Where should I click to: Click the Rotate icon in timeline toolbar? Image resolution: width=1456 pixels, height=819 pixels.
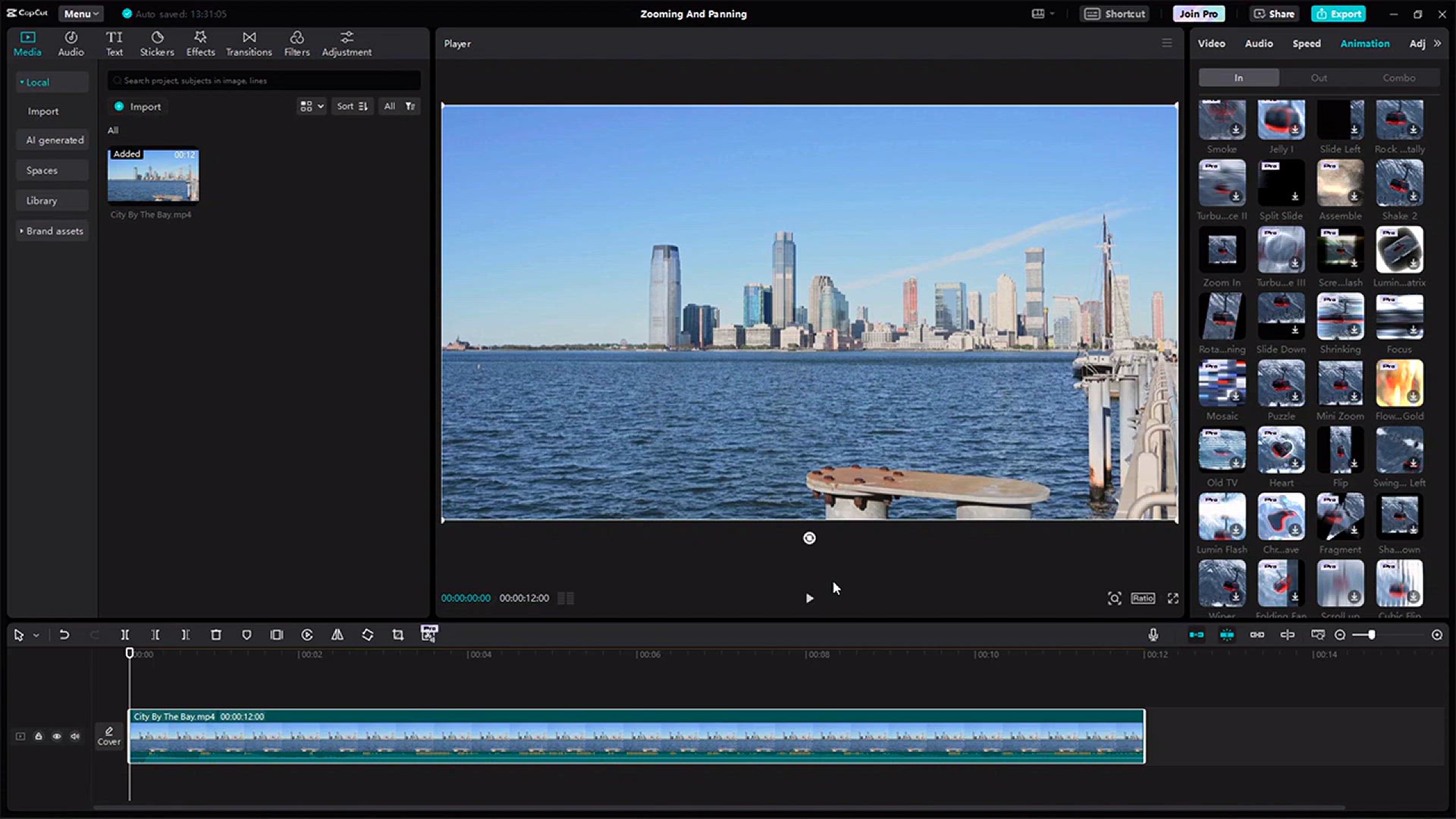tap(368, 635)
